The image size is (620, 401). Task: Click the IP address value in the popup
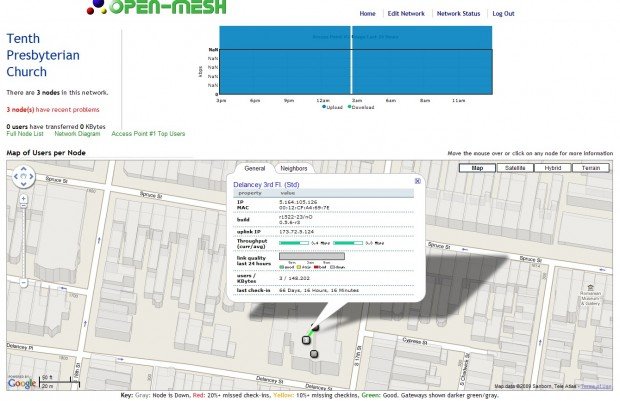point(298,202)
